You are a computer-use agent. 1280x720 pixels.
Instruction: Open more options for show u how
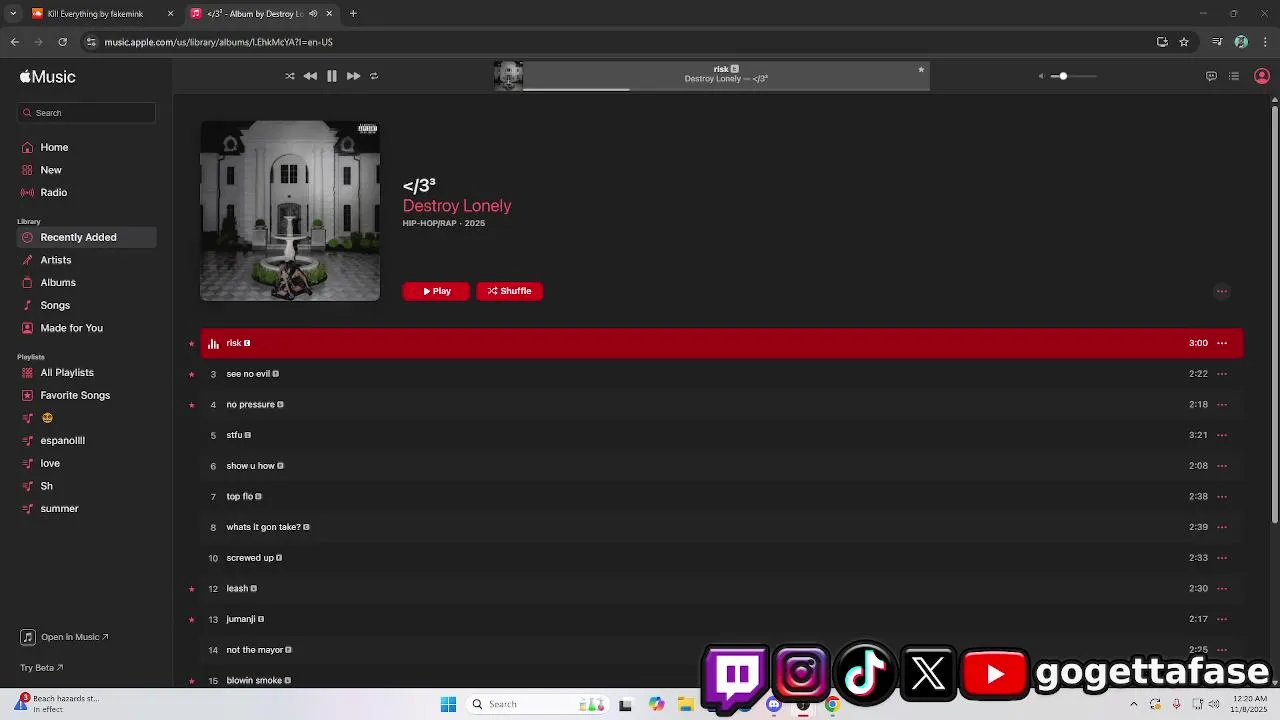1222,466
